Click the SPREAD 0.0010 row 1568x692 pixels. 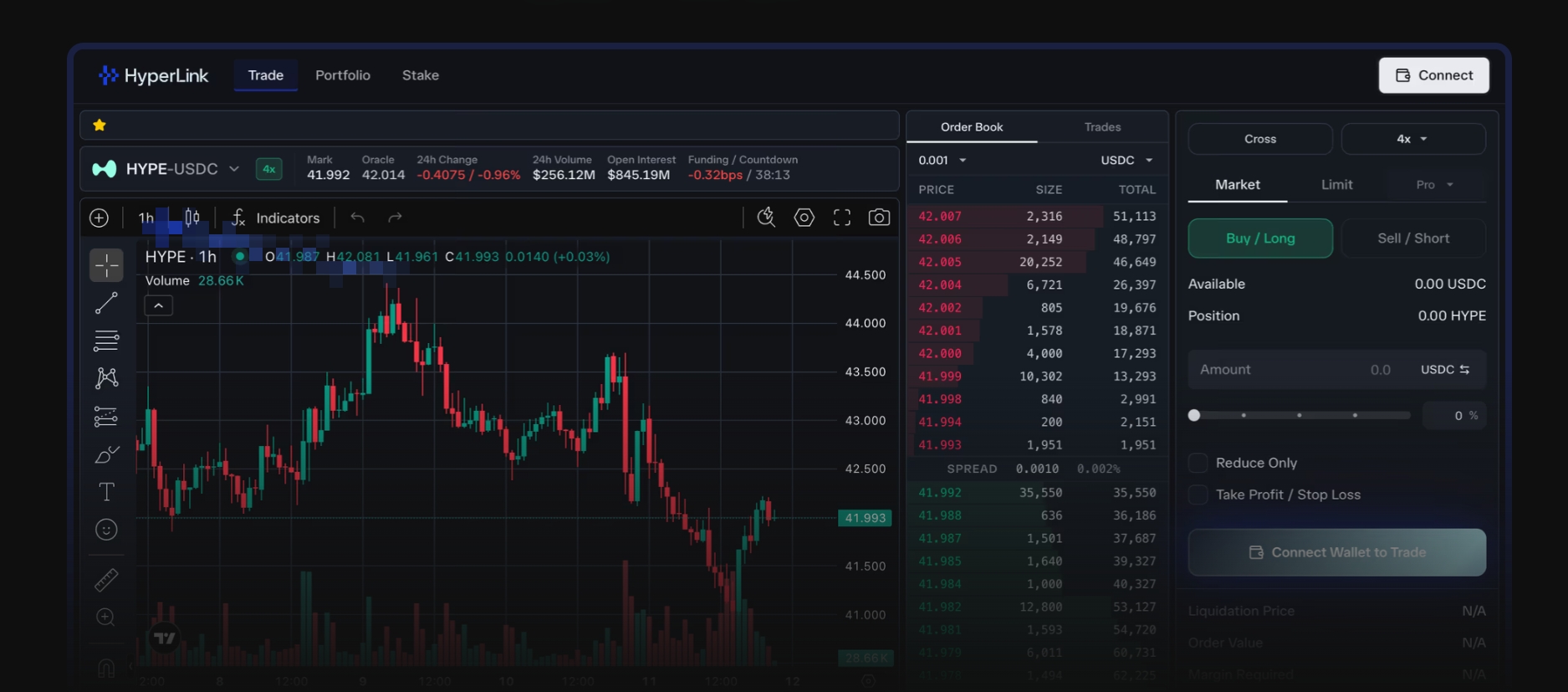click(x=1037, y=469)
